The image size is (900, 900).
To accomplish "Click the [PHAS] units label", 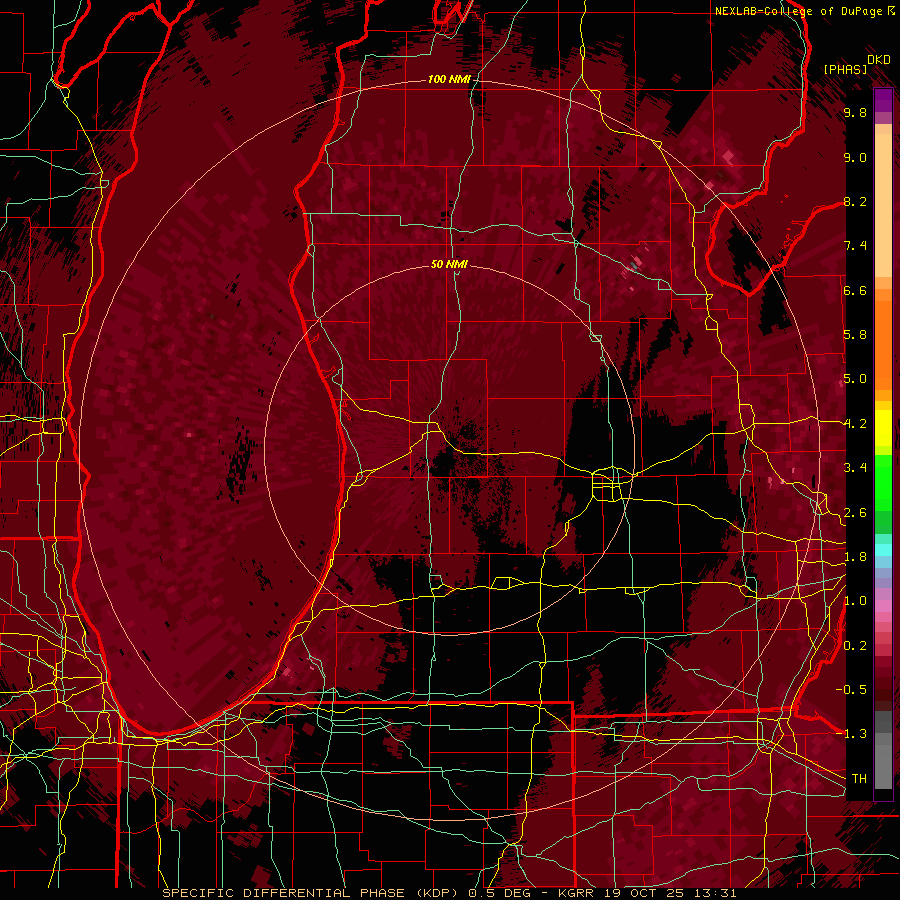I will coord(845,69).
